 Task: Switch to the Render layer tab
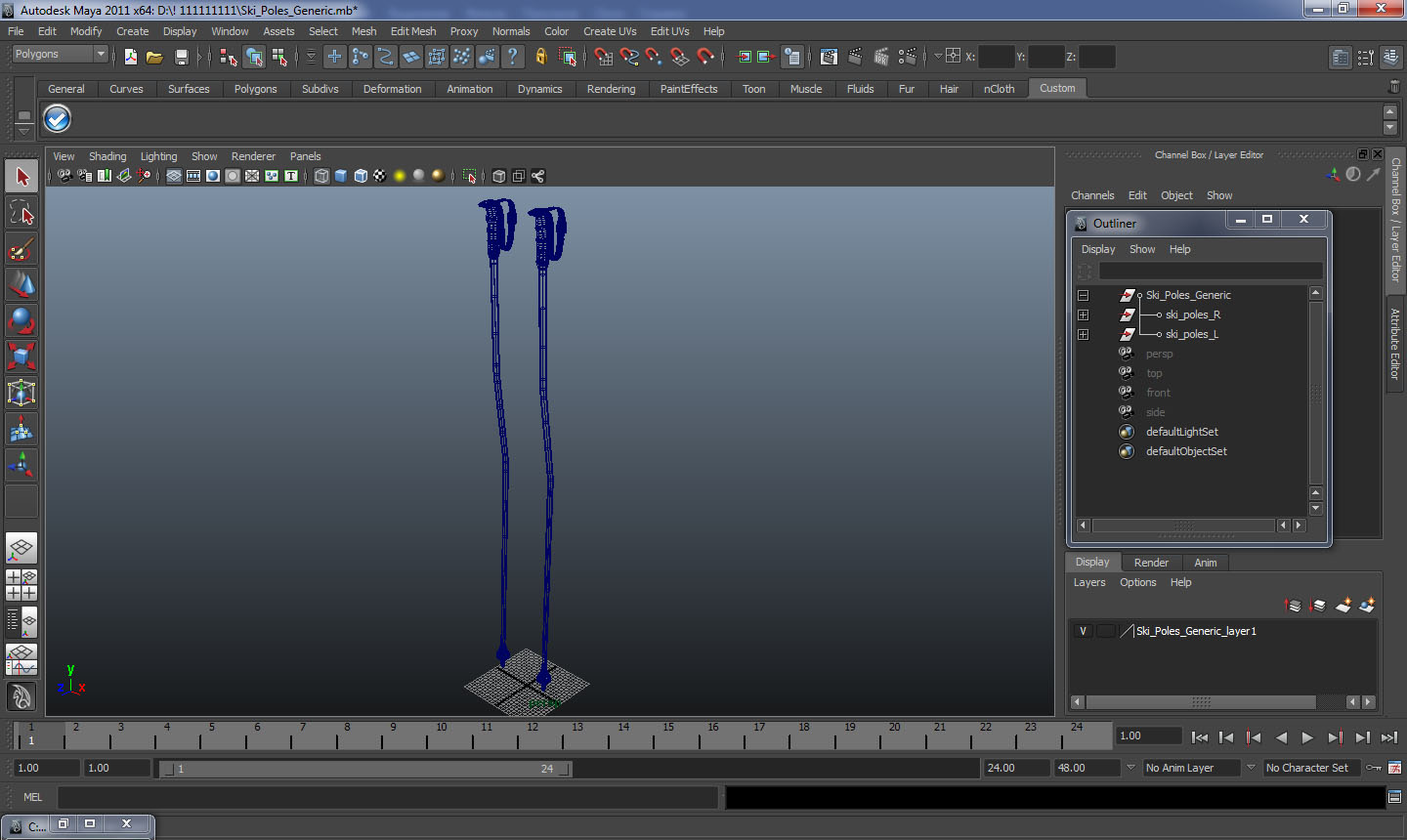1151,563
